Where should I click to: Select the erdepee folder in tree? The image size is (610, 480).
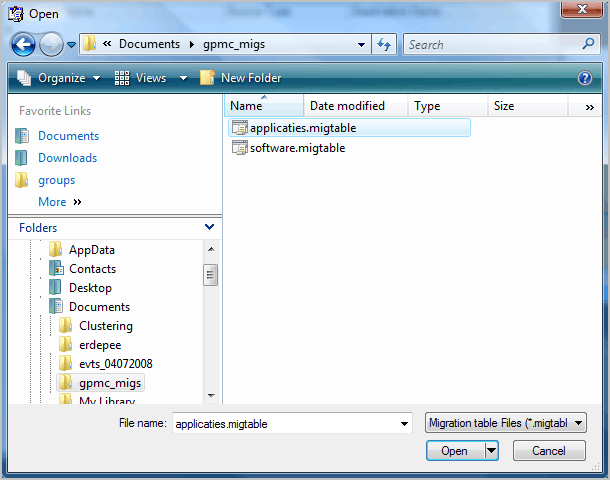100,345
